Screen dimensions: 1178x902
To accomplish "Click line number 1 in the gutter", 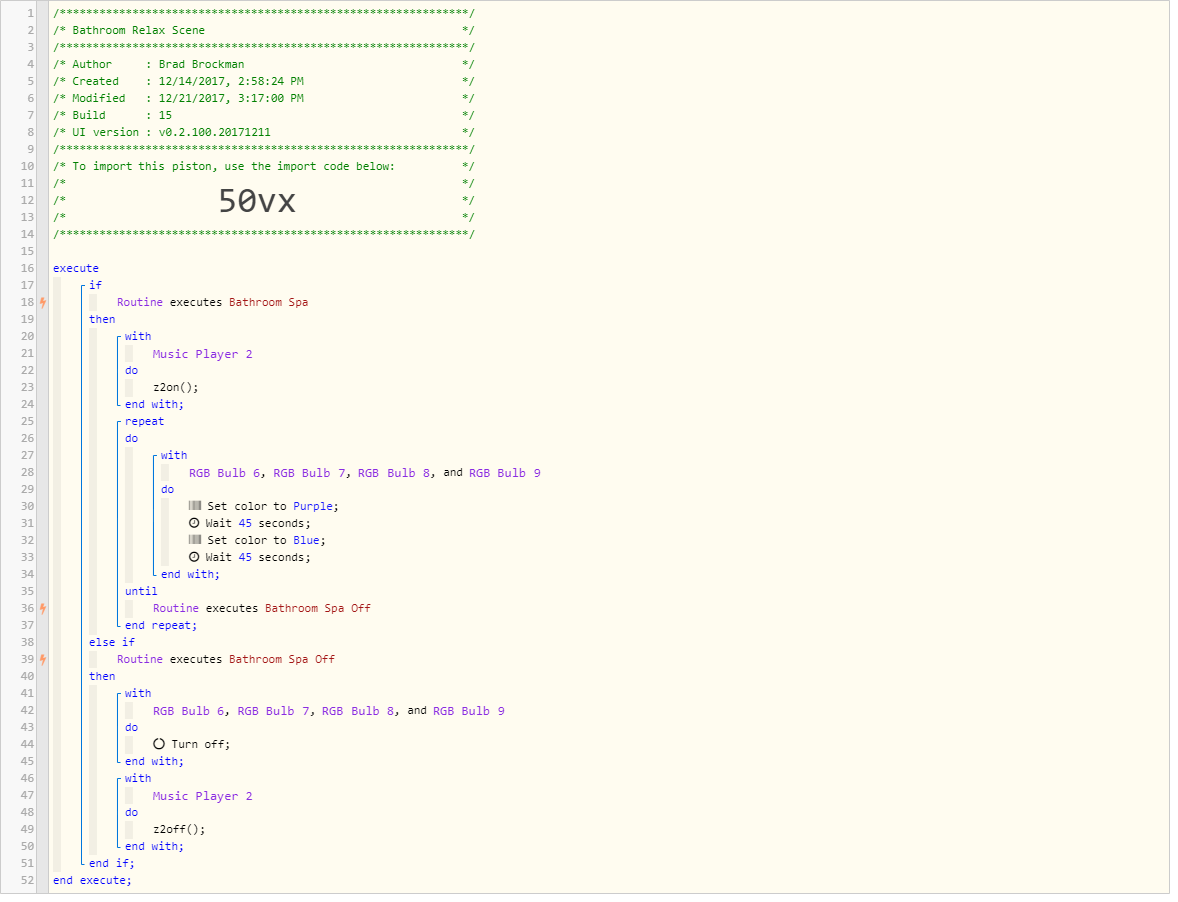I will click(x=31, y=14).
